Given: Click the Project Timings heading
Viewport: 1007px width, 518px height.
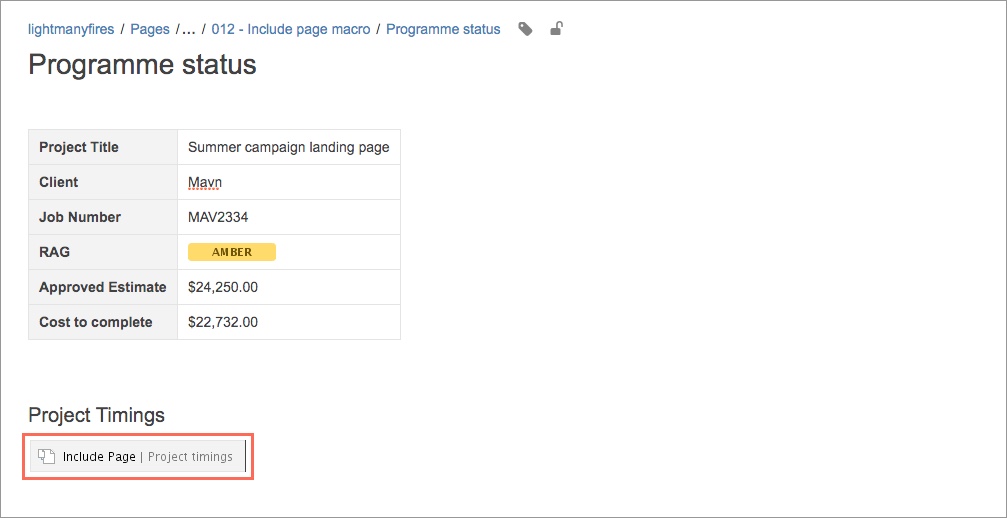Looking at the screenshot, I should pyautogui.click(x=96, y=415).
